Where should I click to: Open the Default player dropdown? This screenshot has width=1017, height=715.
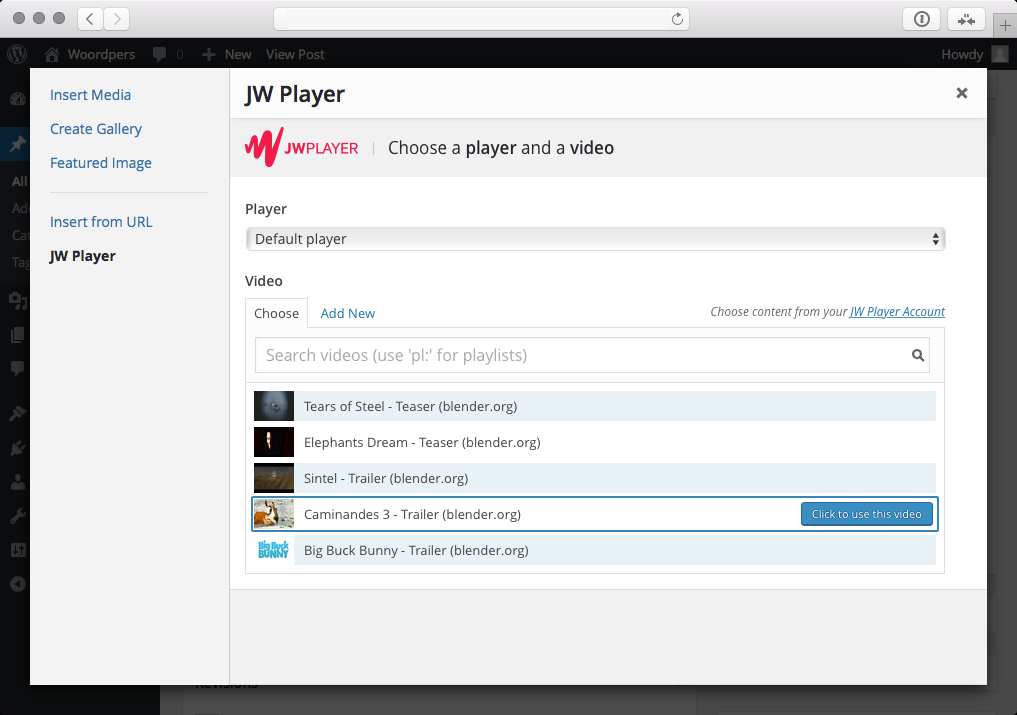pyautogui.click(x=595, y=239)
